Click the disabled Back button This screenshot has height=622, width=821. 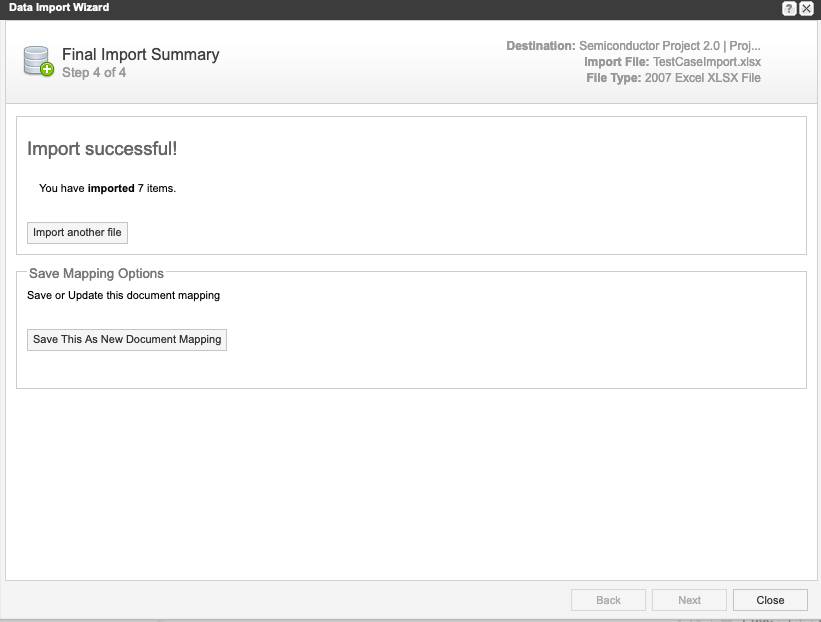coord(608,600)
